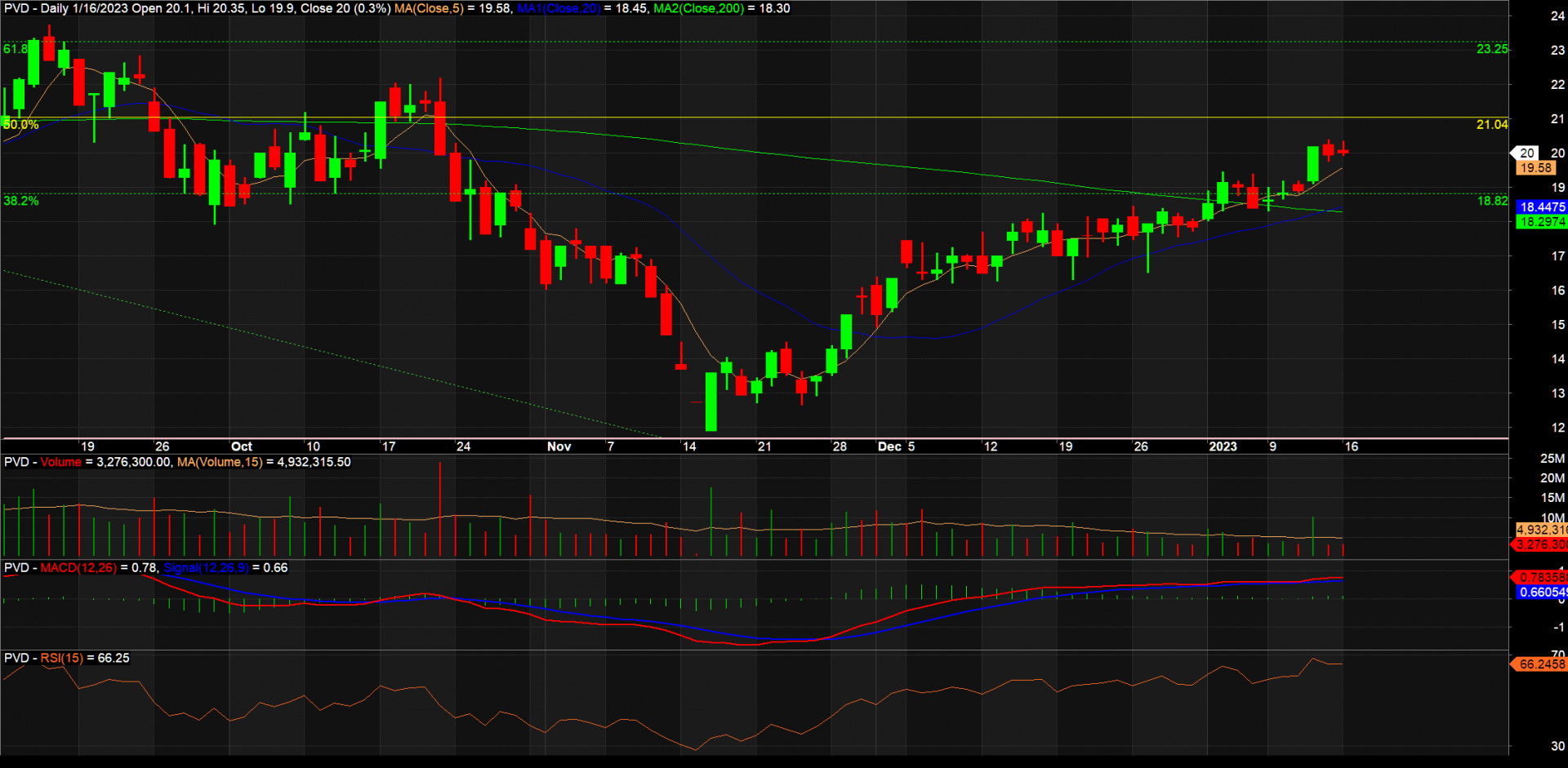
Task: Click the orange 66.2458 RSI value tag
Action: 1541,664
